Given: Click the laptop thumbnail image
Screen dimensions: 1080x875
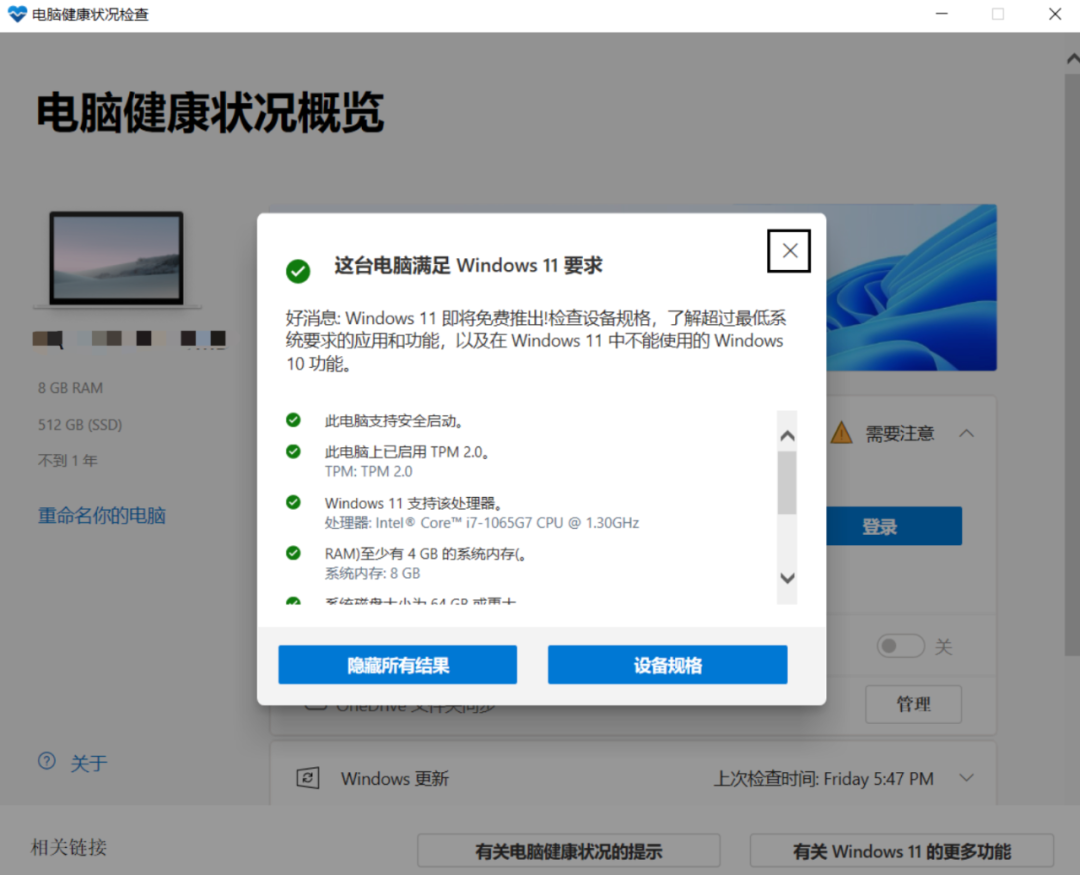Looking at the screenshot, I should click(116, 259).
